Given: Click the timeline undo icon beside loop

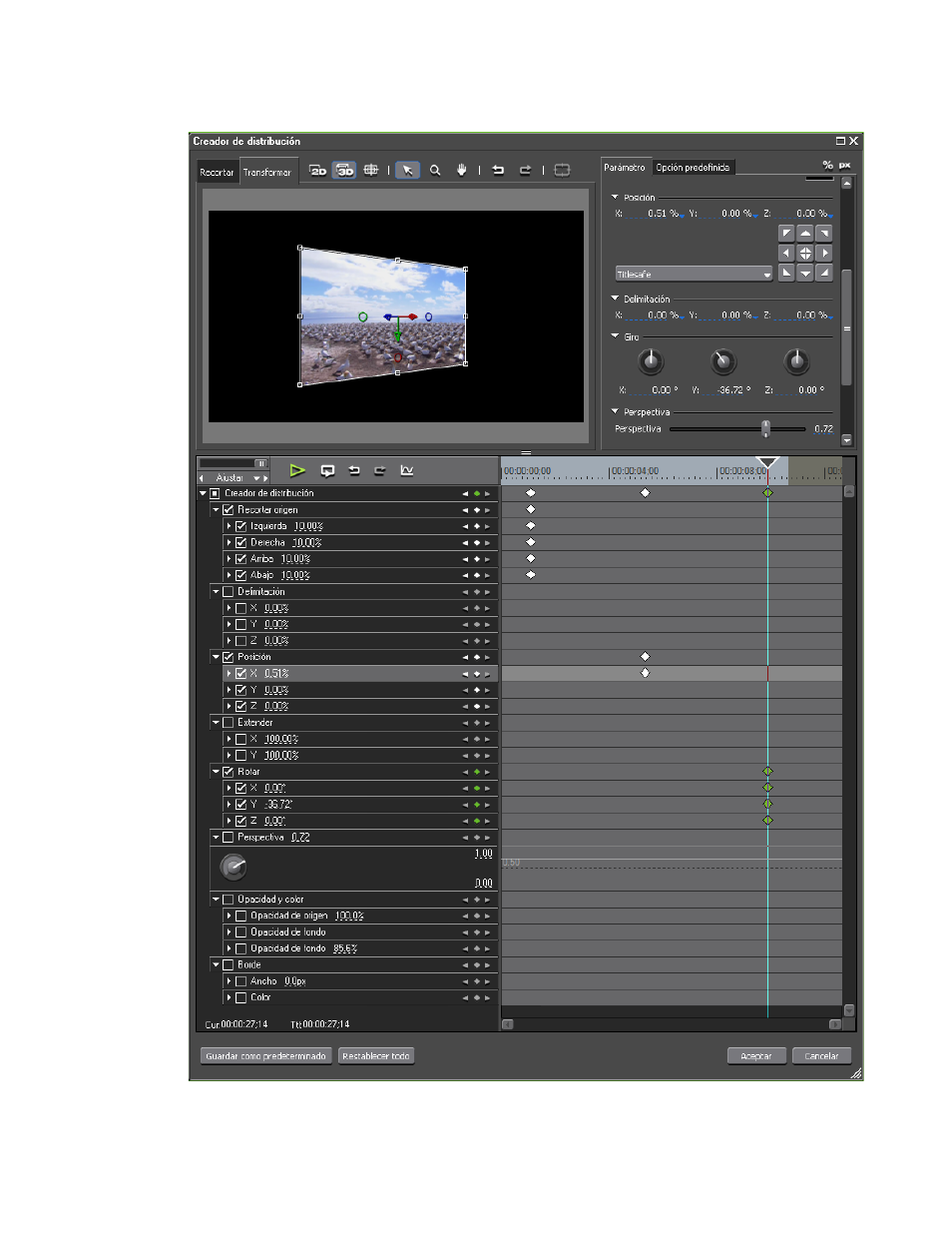Looking at the screenshot, I should 354,470.
